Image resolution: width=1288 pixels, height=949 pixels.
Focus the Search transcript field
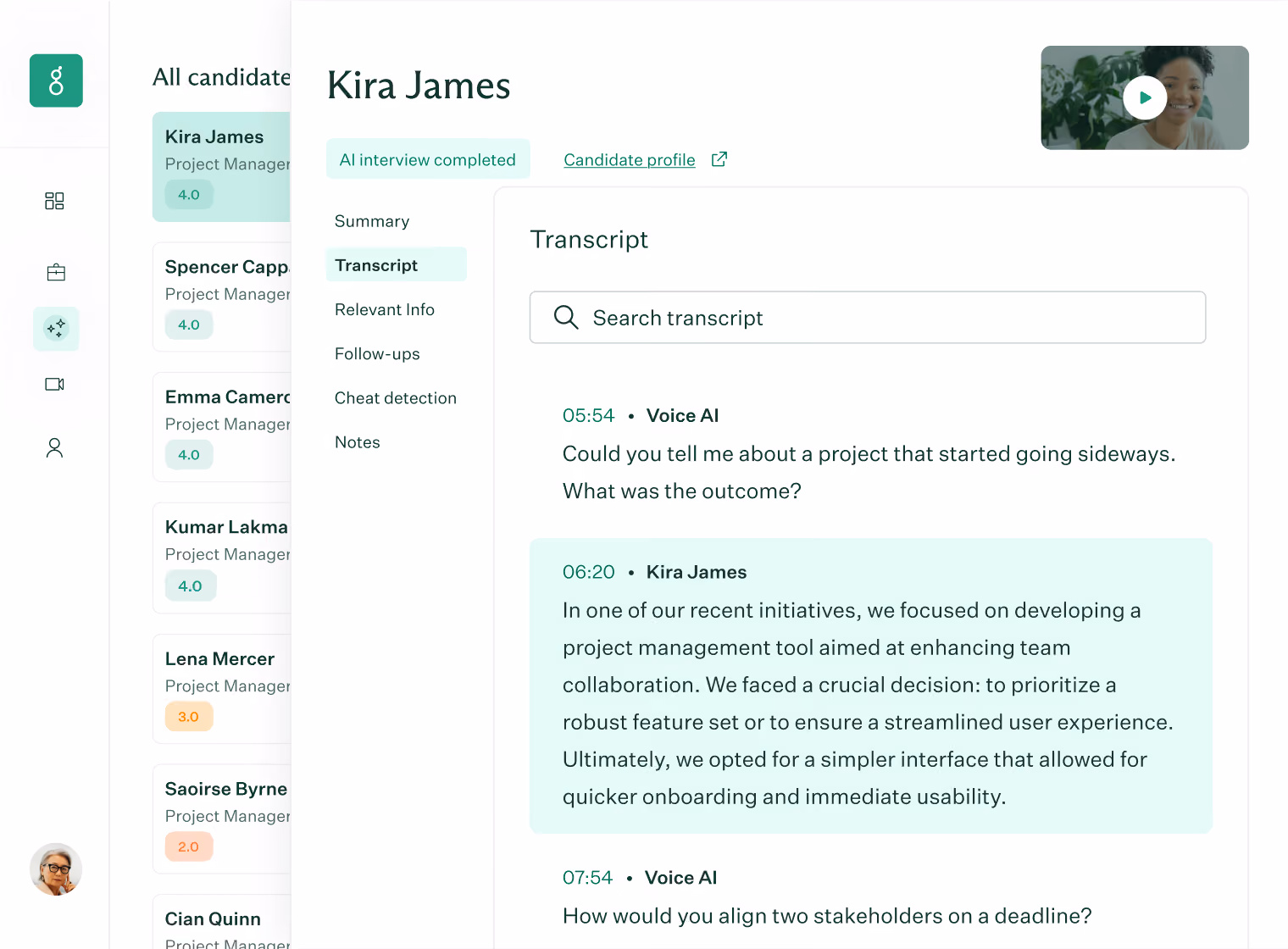point(868,318)
